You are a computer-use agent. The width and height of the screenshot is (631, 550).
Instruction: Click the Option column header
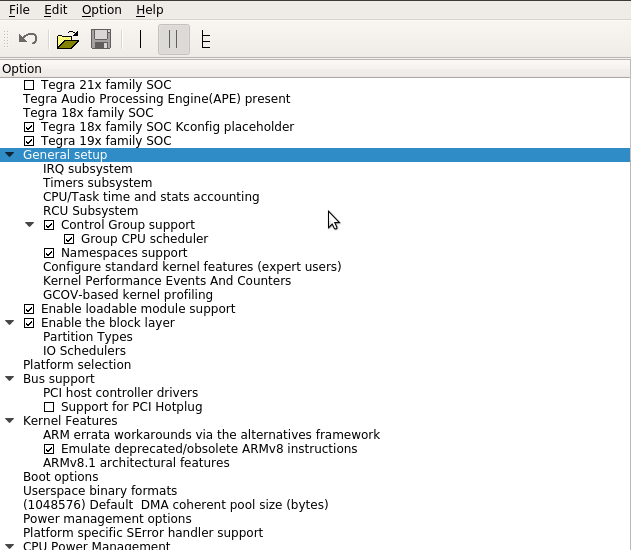tap(315, 69)
